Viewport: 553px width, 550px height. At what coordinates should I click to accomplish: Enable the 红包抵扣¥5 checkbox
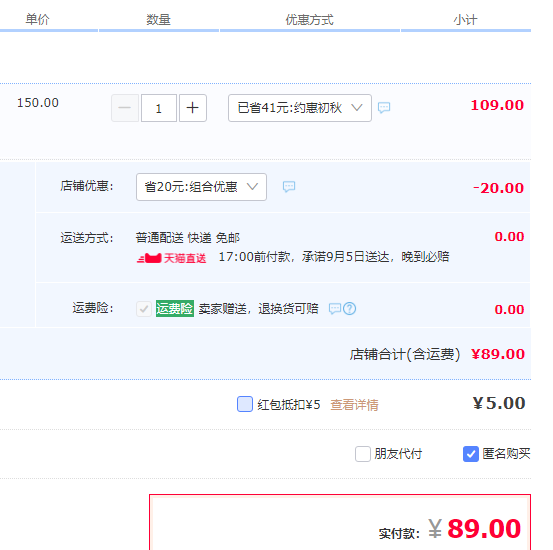[x=245, y=404]
